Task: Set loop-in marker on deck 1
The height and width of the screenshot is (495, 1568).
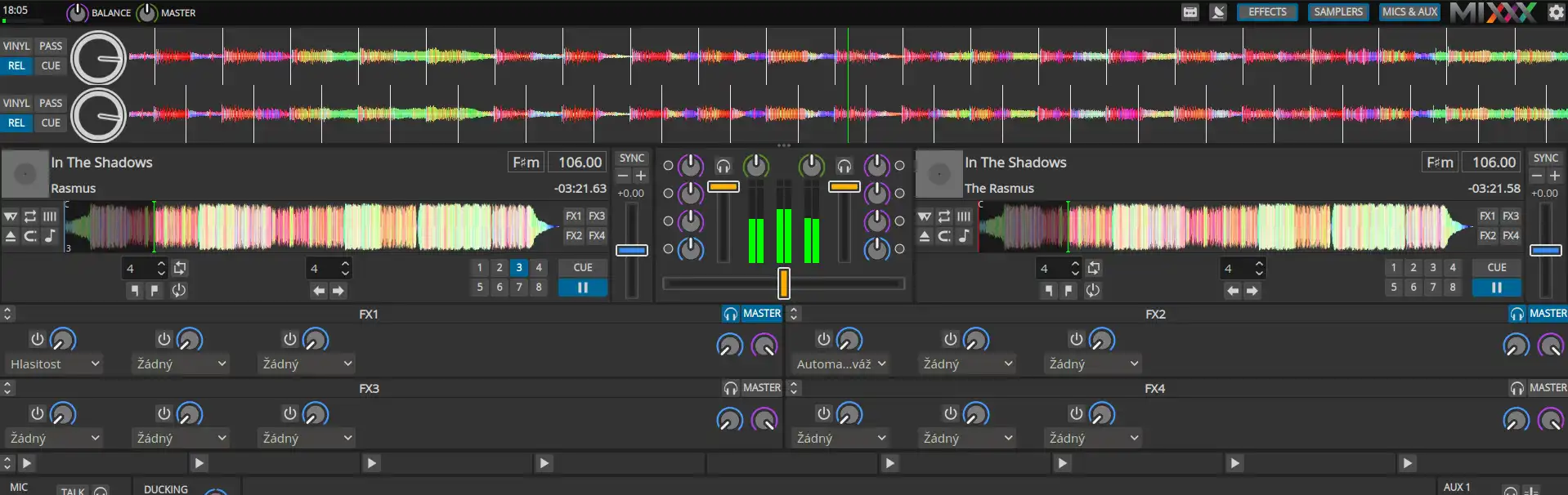Action: 135,291
